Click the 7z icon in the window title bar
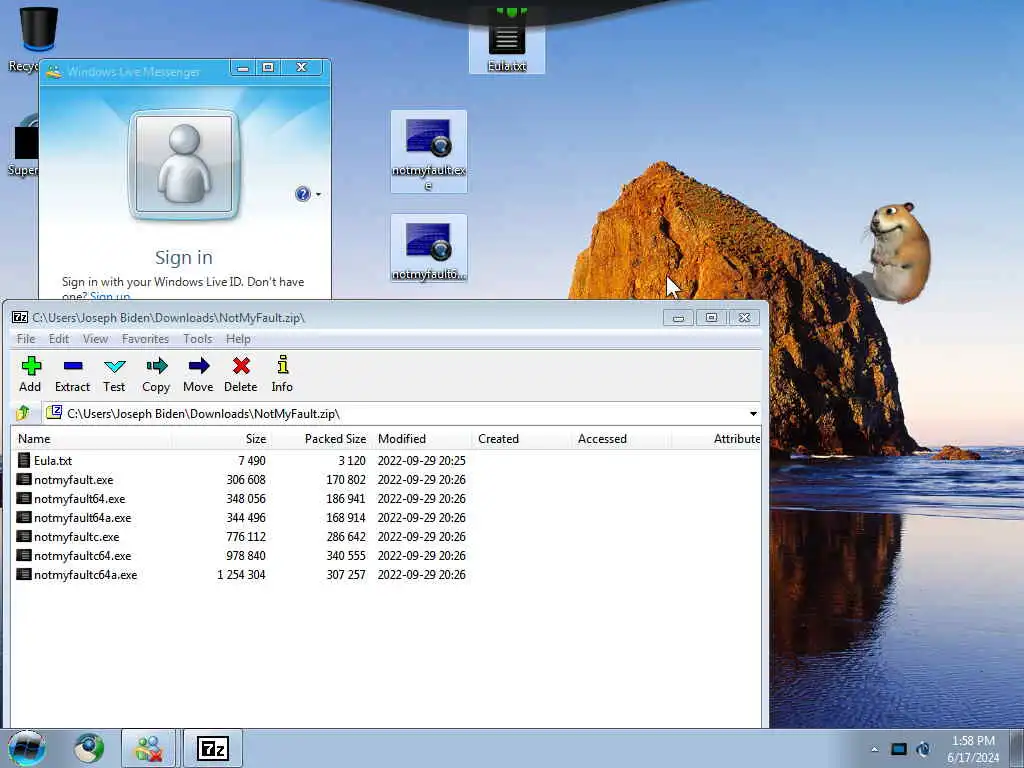This screenshot has width=1024, height=768. pos(20,317)
